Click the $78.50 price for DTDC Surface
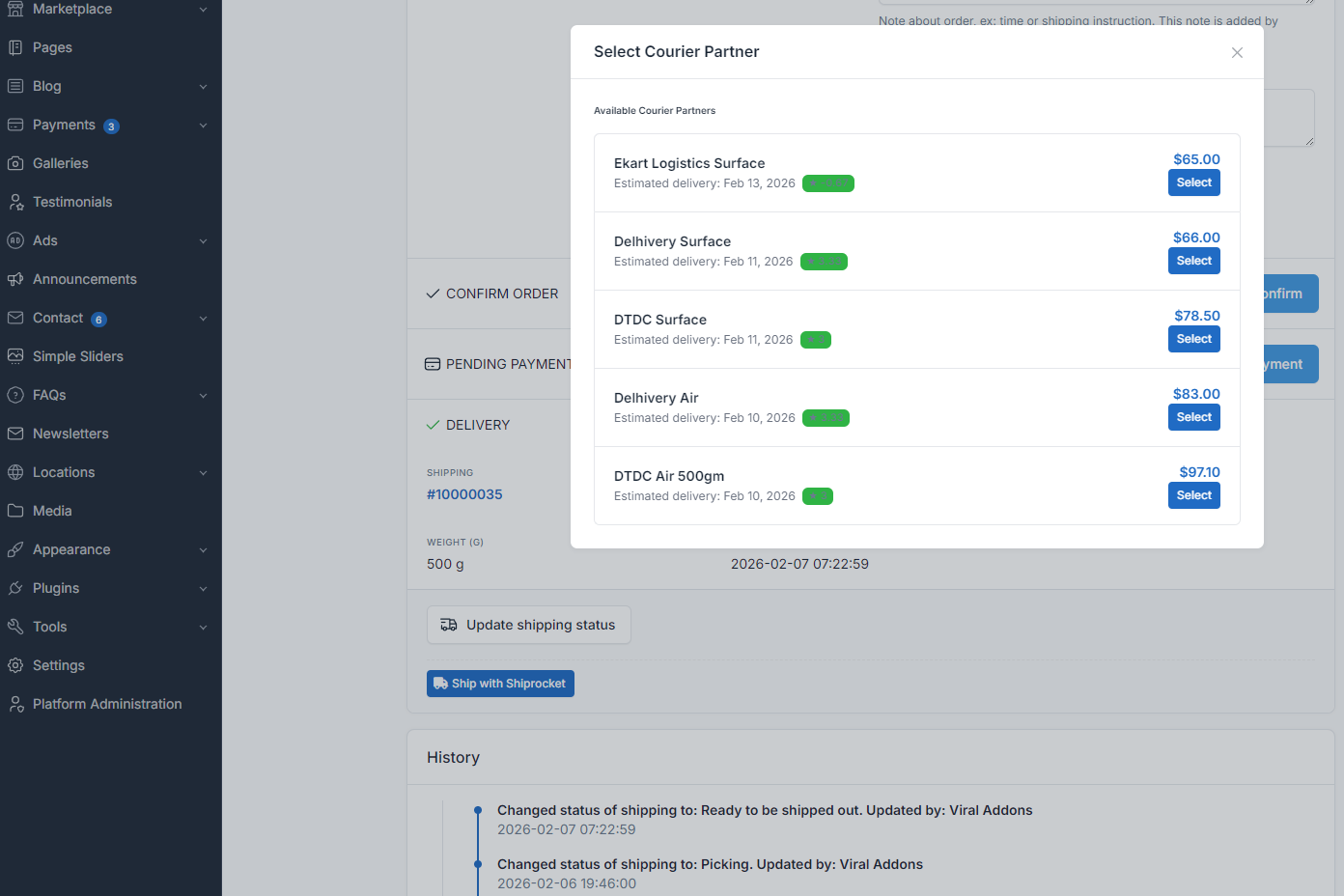This screenshot has width=1344, height=896. (x=1197, y=316)
